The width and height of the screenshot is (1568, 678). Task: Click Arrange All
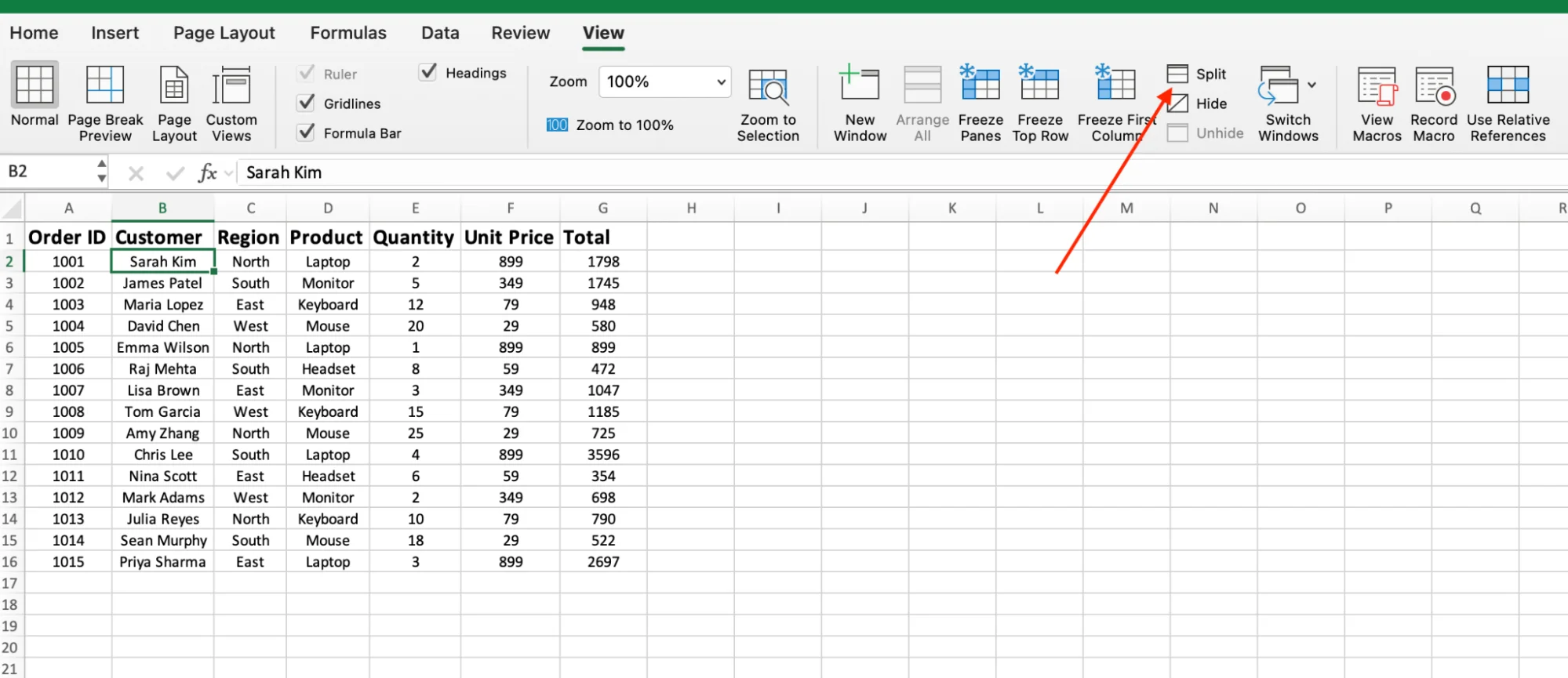(x=922, y=103)
